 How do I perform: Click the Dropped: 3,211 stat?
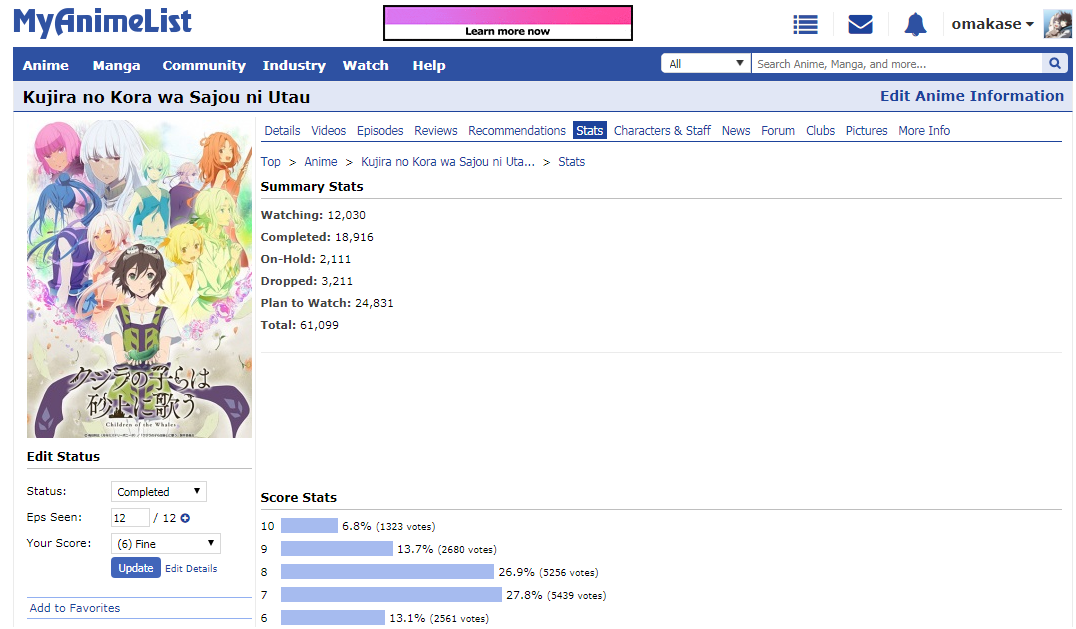click(307, 281)
